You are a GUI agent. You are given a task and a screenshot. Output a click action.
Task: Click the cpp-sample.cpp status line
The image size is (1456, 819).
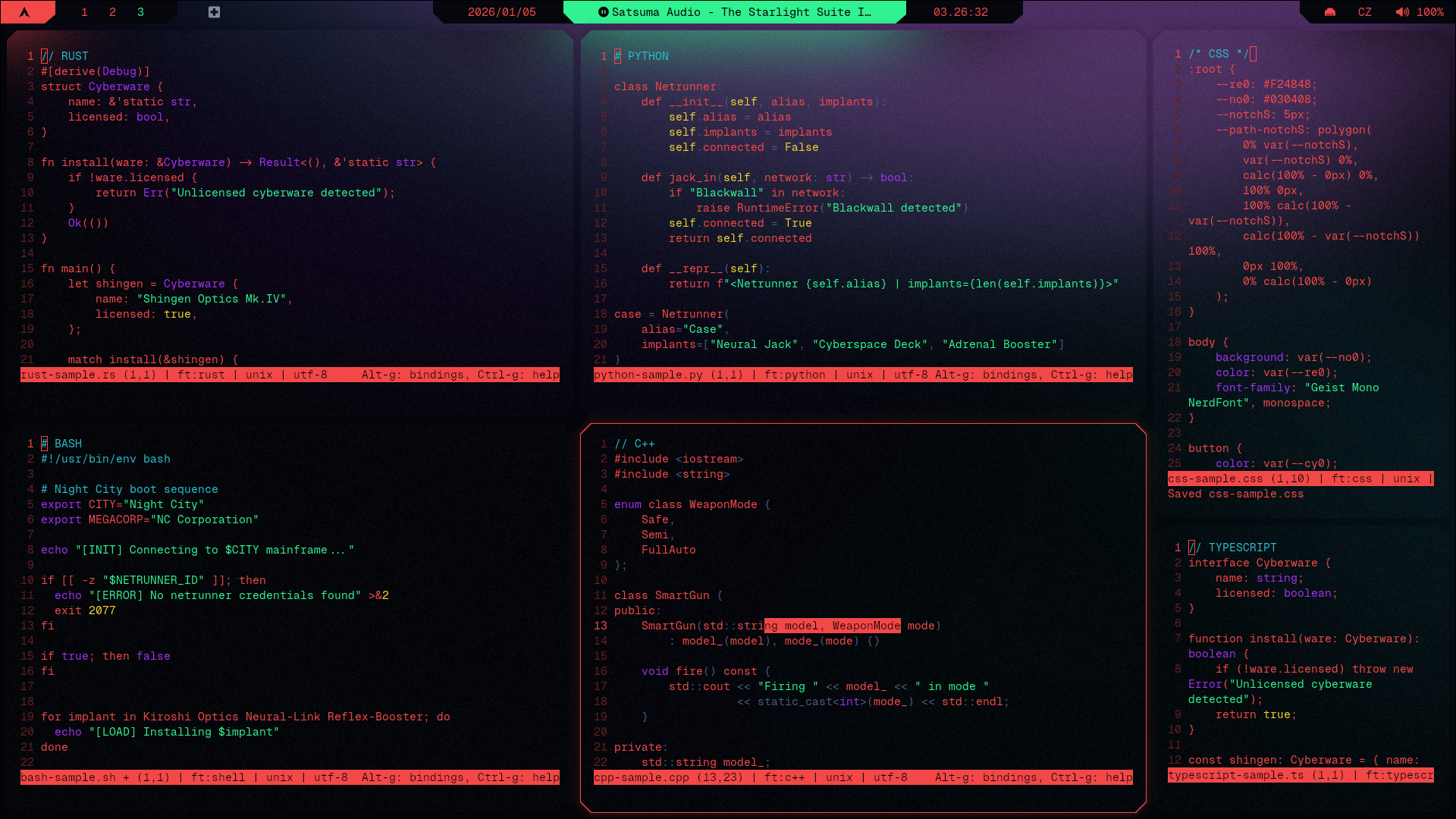[863, 777]
